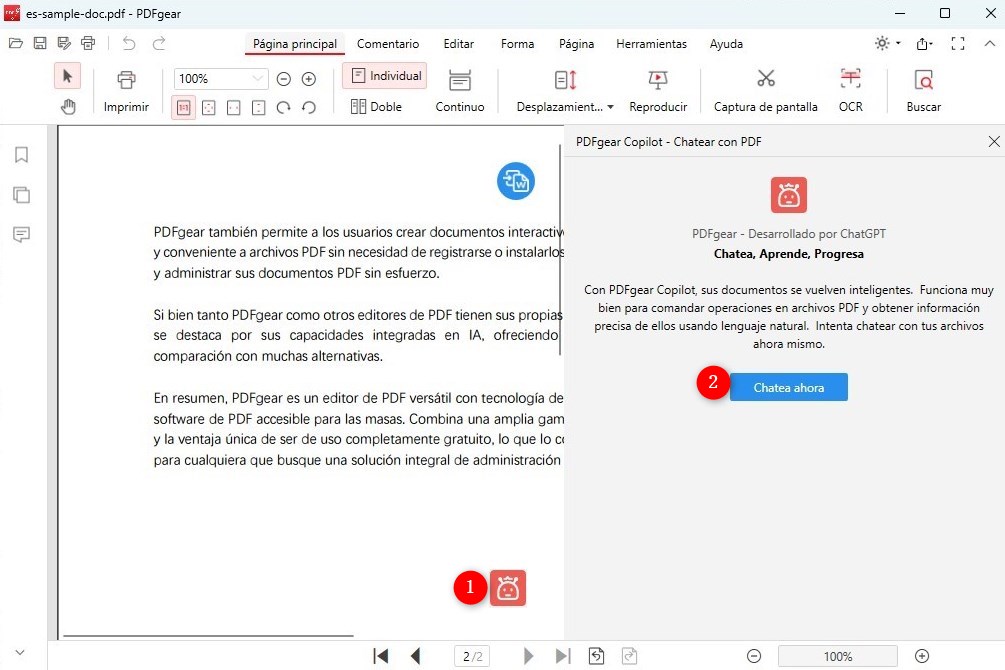This screenshot has width=1005, height=670.
Task: Click the blue convert to Word icon
Action: click(515, 181)
